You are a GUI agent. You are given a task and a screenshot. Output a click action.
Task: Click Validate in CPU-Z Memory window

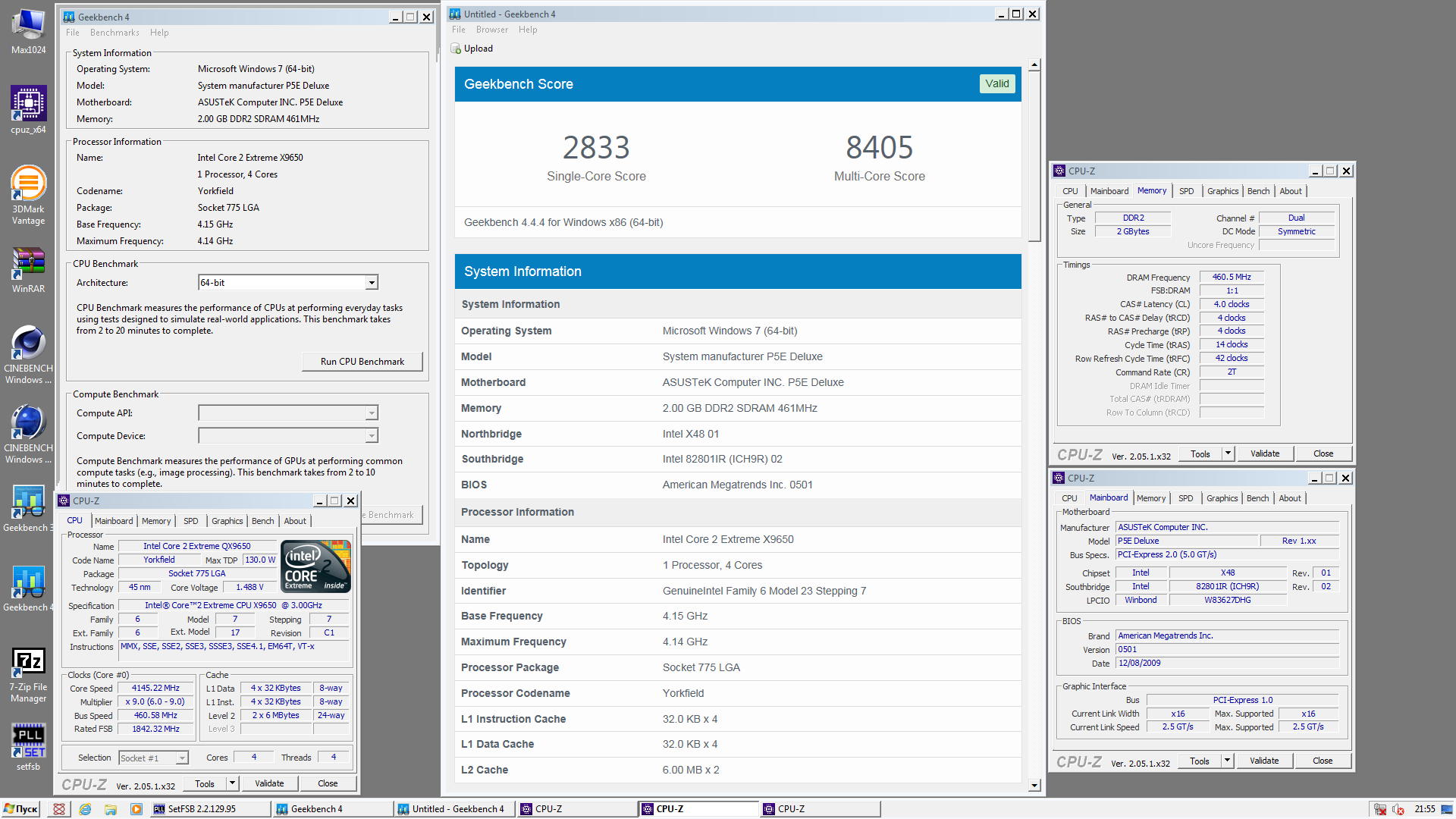point(1265,453)
